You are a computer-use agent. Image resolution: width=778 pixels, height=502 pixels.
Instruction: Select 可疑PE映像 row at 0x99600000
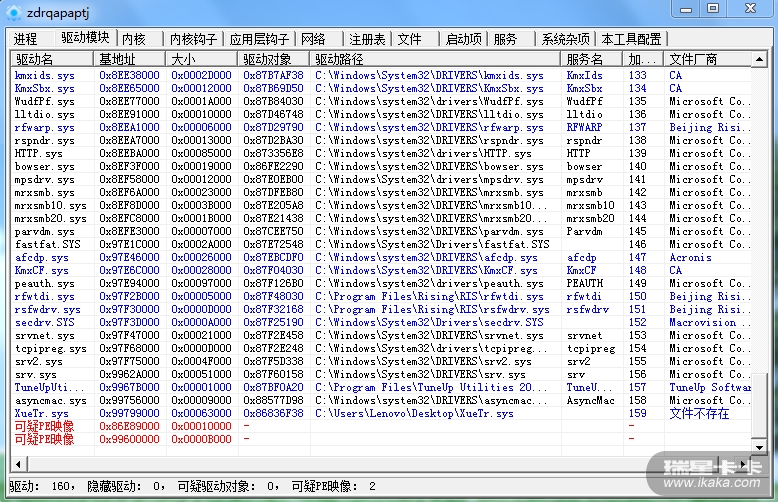381,439
